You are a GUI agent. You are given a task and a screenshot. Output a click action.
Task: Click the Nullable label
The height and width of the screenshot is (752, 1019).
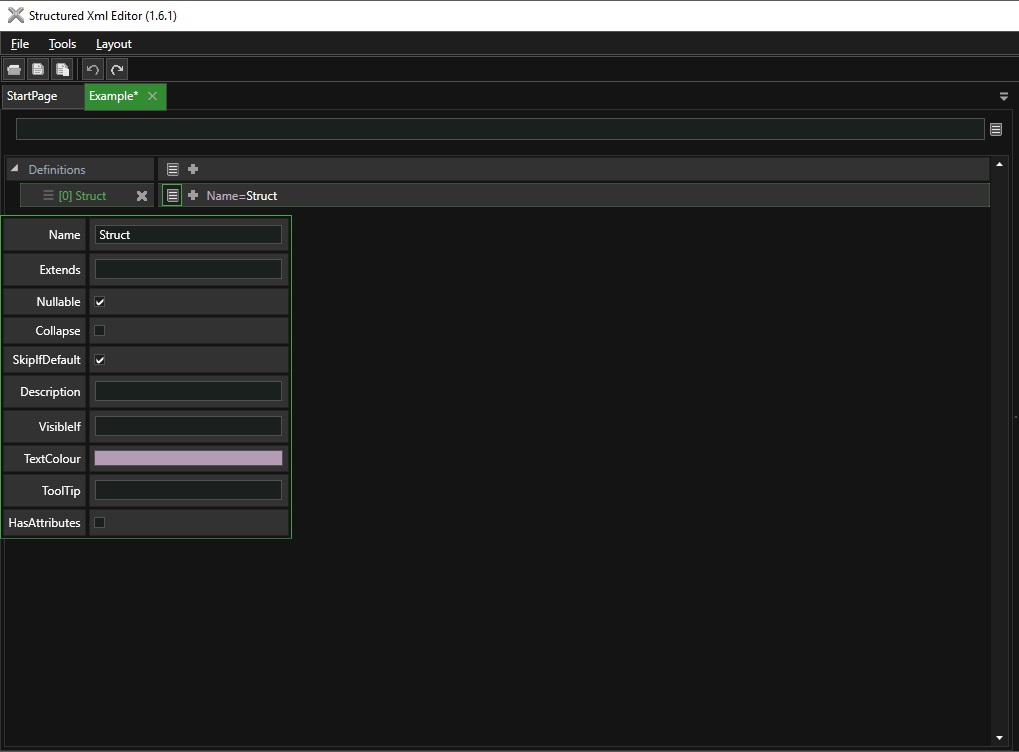click(x=58, y=302)
